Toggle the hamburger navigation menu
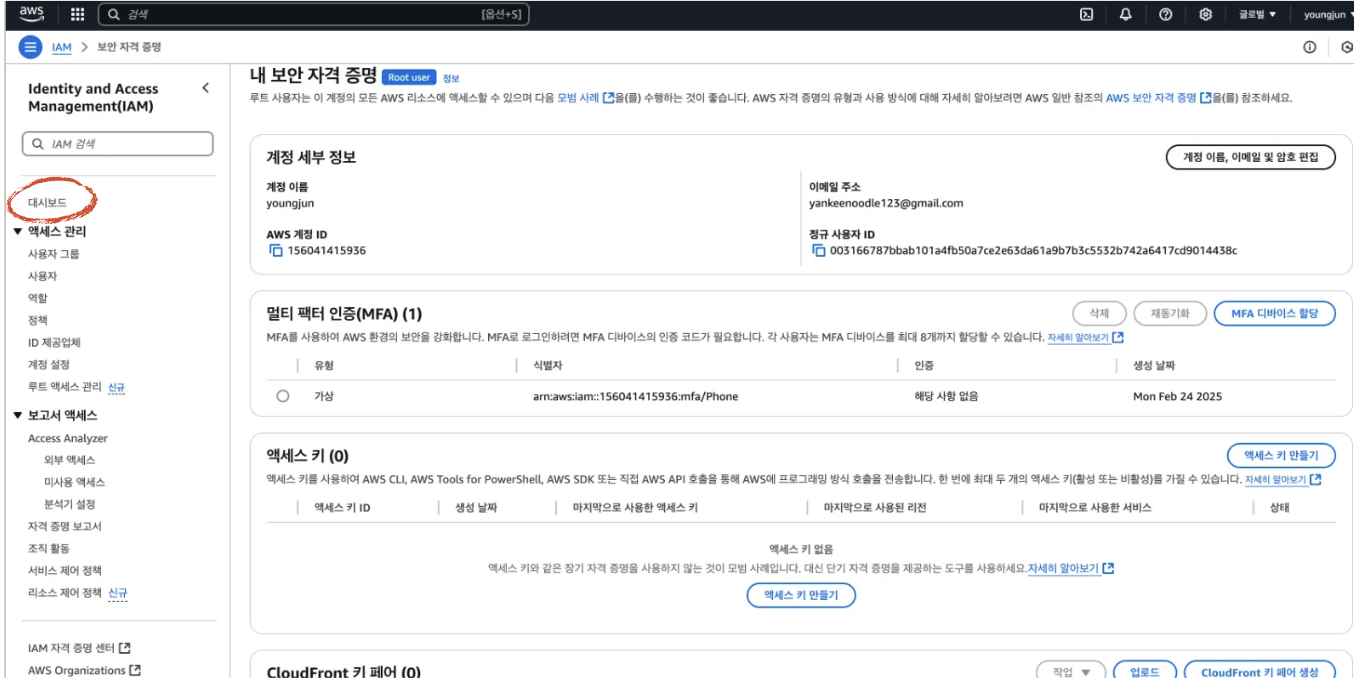 click(x=30, y=47)
